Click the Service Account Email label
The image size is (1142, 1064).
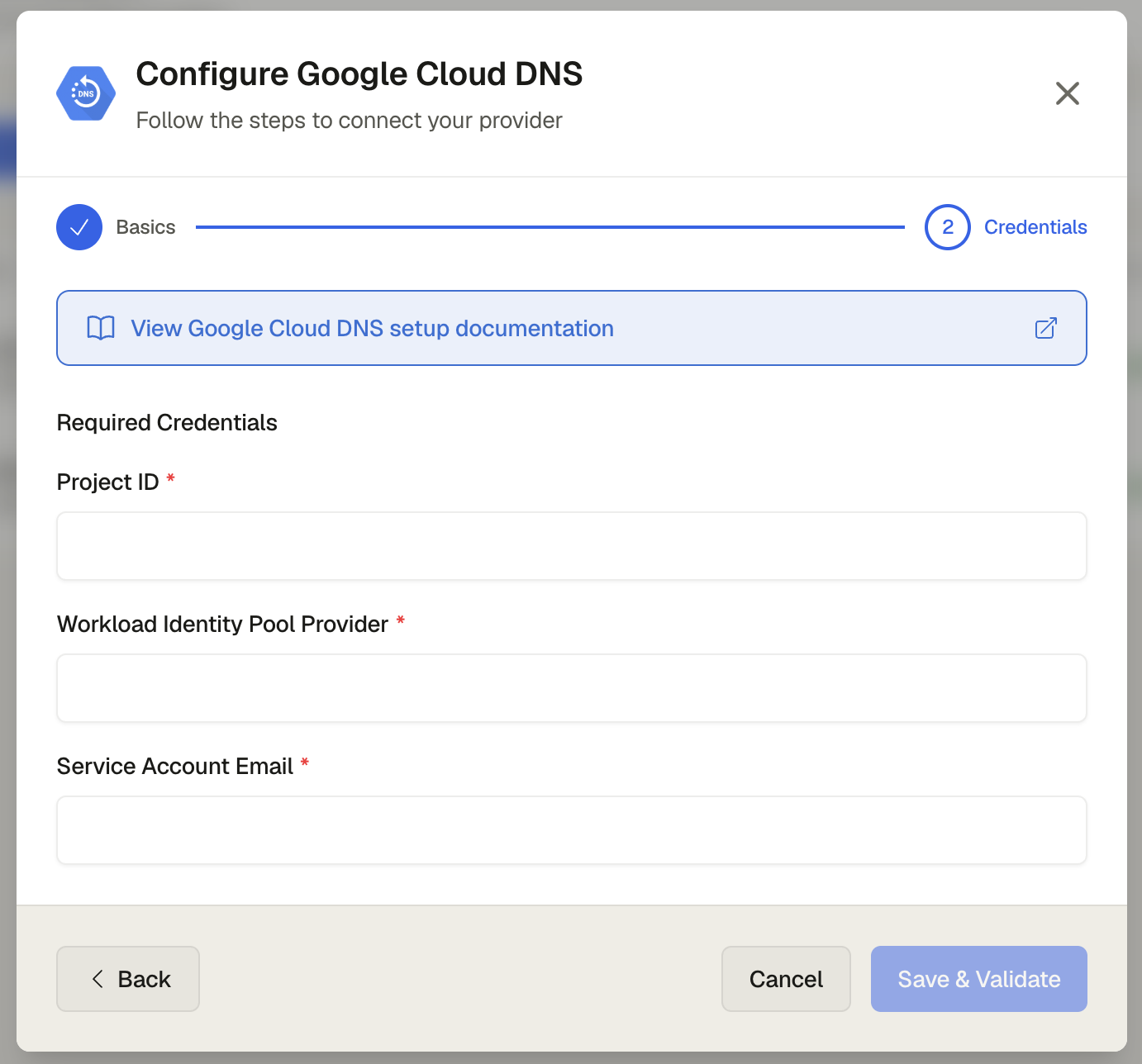click(175, 766)
